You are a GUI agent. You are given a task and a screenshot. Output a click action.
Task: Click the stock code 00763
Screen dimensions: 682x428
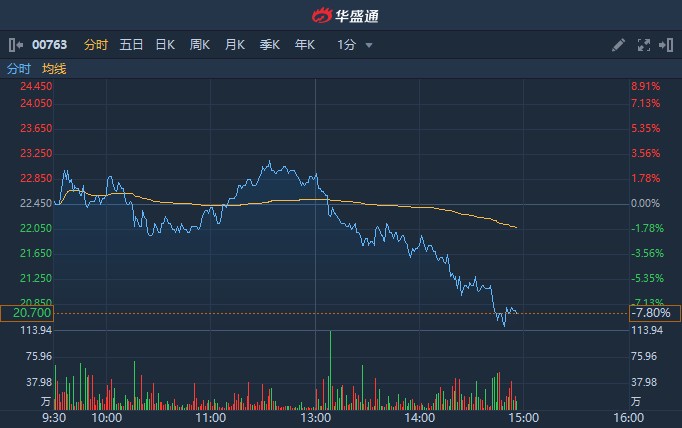tap(50, 45)
